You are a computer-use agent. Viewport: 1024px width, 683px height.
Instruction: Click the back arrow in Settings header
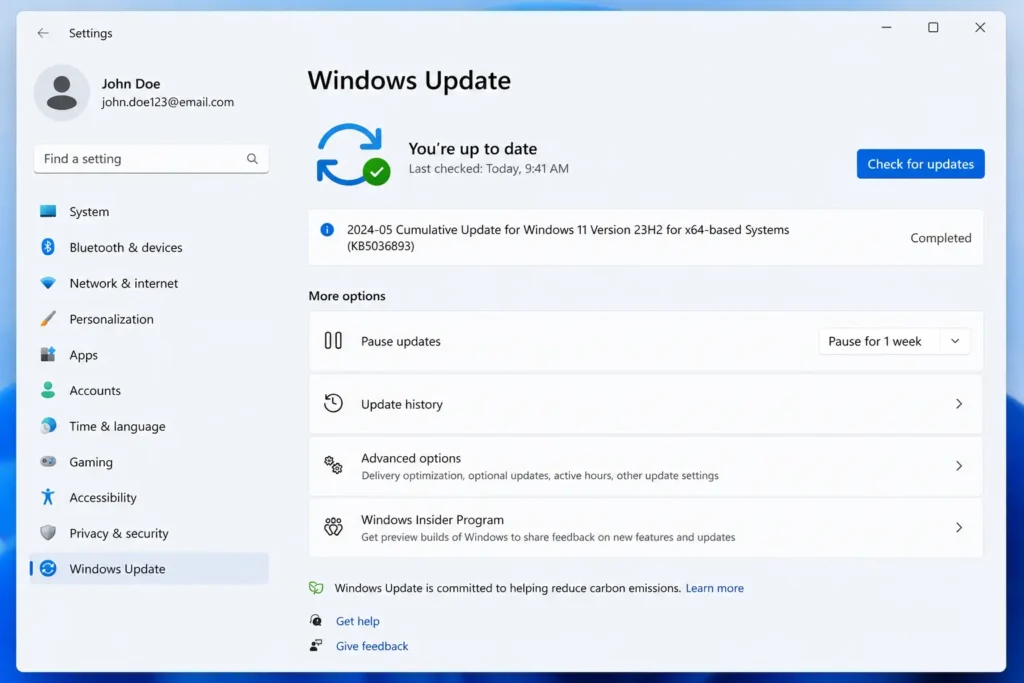pos(43,33)
